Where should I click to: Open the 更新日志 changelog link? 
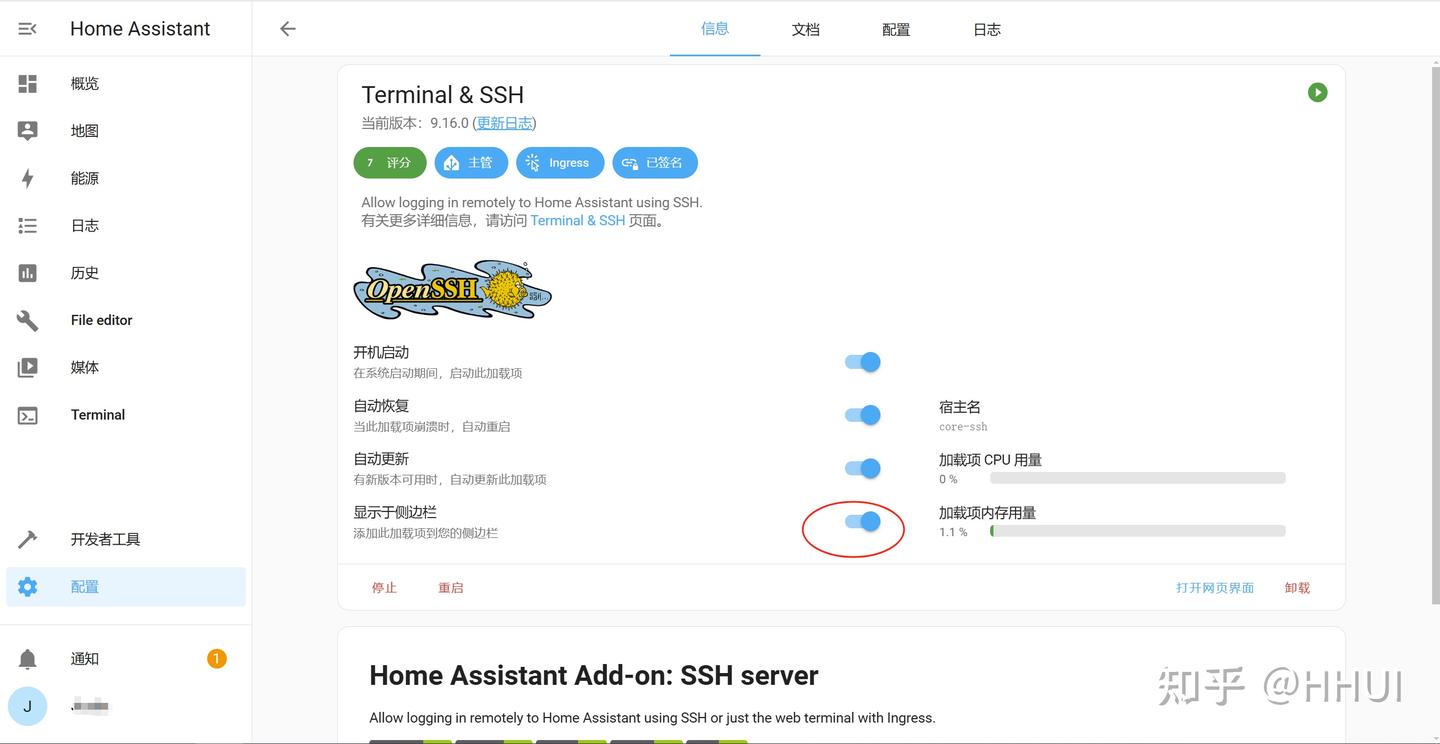pos(504,122)
